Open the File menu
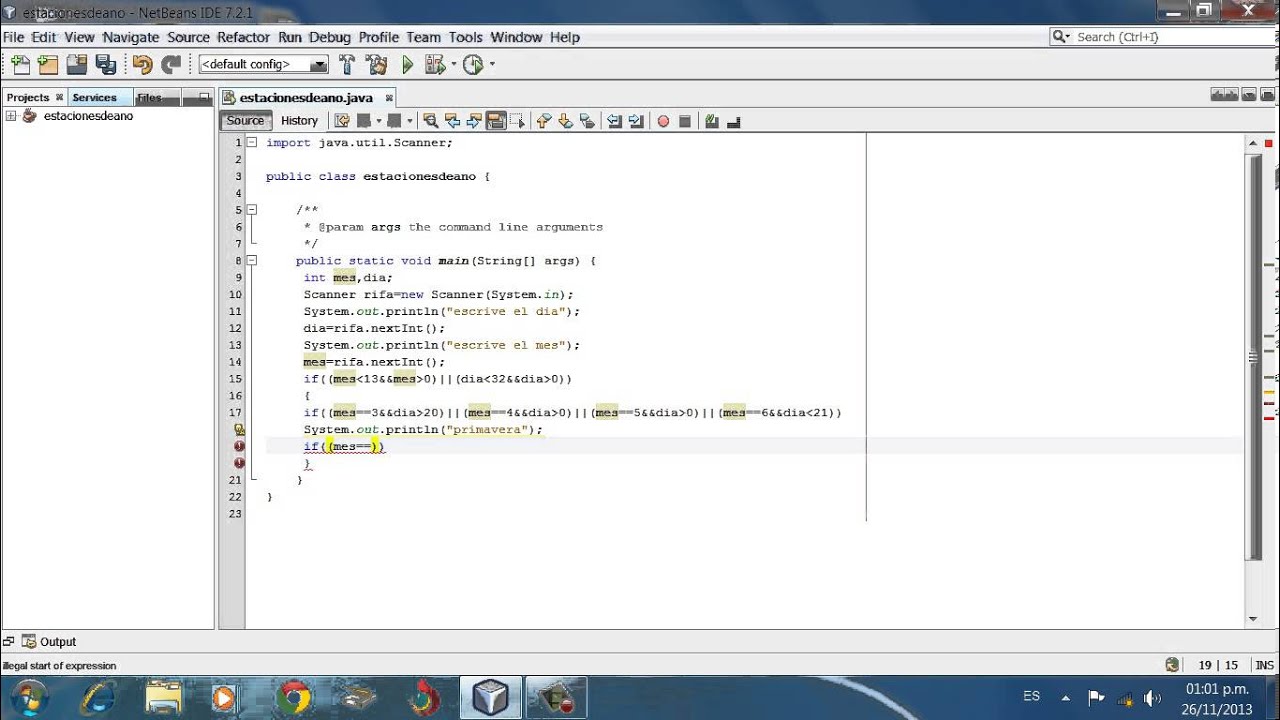 pyautogui.click(x=14, y=37)
